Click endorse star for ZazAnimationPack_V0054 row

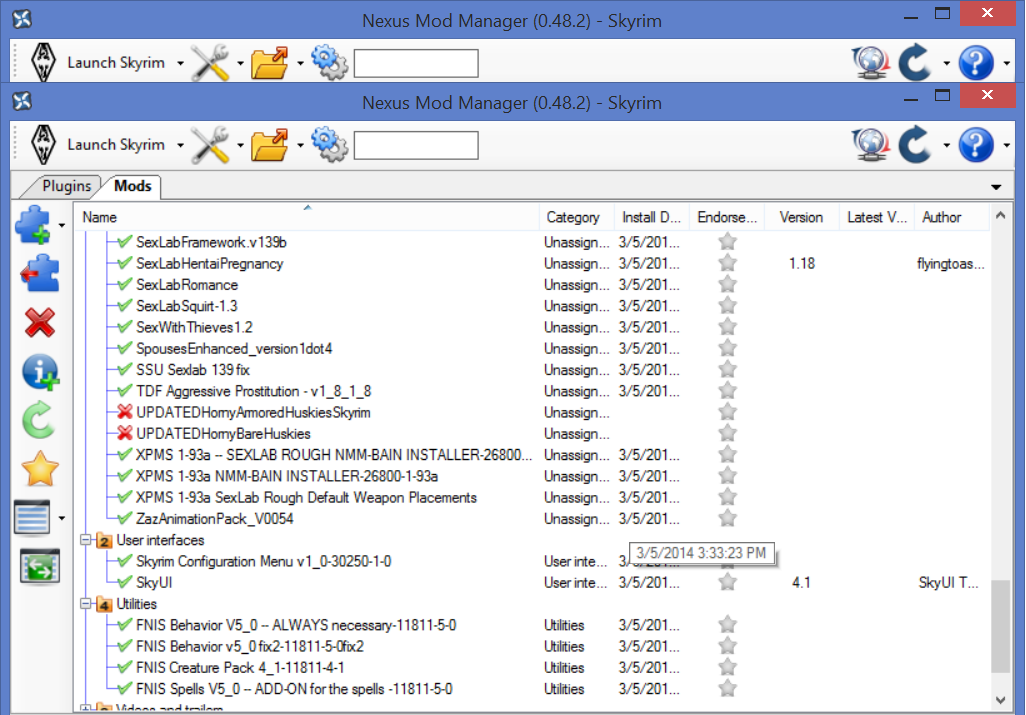[x=727, y=518]
